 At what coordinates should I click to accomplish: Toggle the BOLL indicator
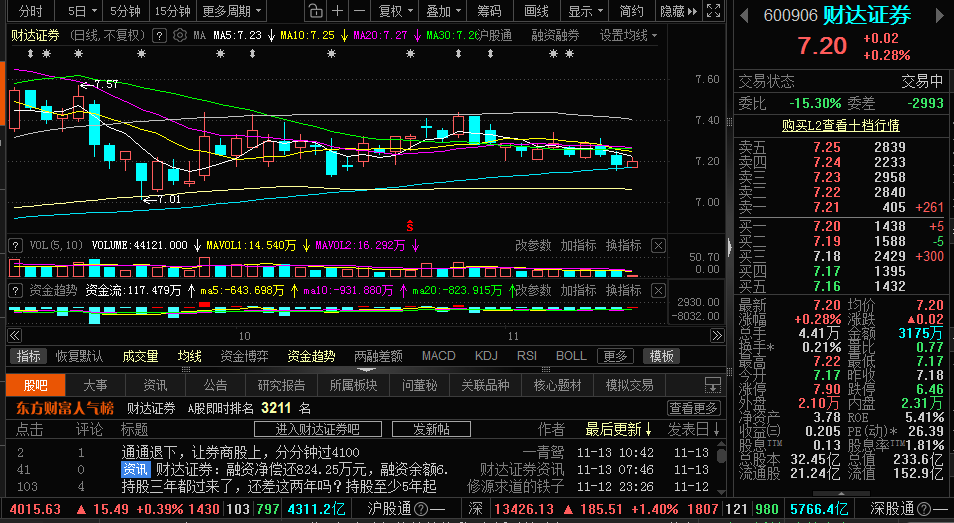571,356
